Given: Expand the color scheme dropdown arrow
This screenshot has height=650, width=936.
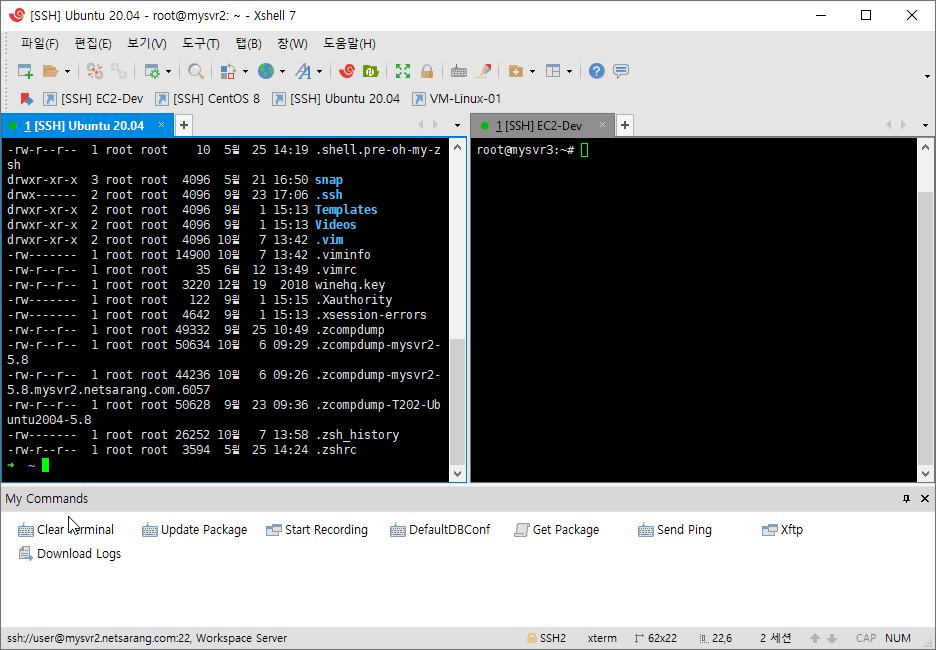Looking at the screenshot, I should tap(245, 72).
